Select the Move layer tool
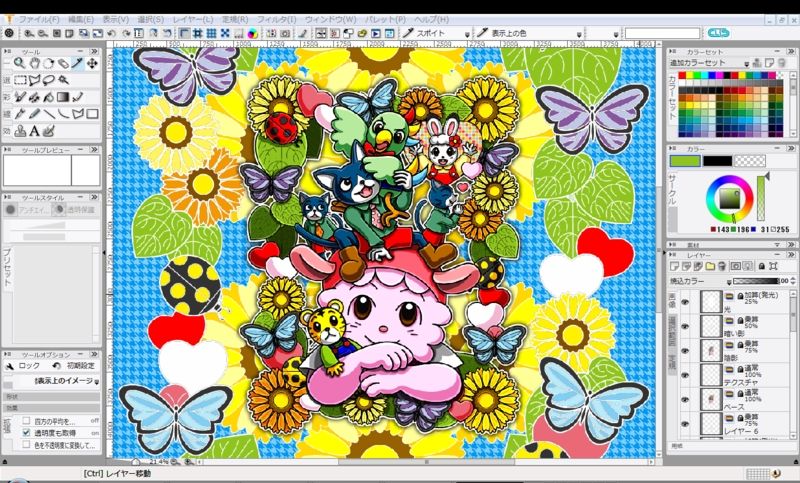Viewport: 800px width, 483px height. click(92, 63)
